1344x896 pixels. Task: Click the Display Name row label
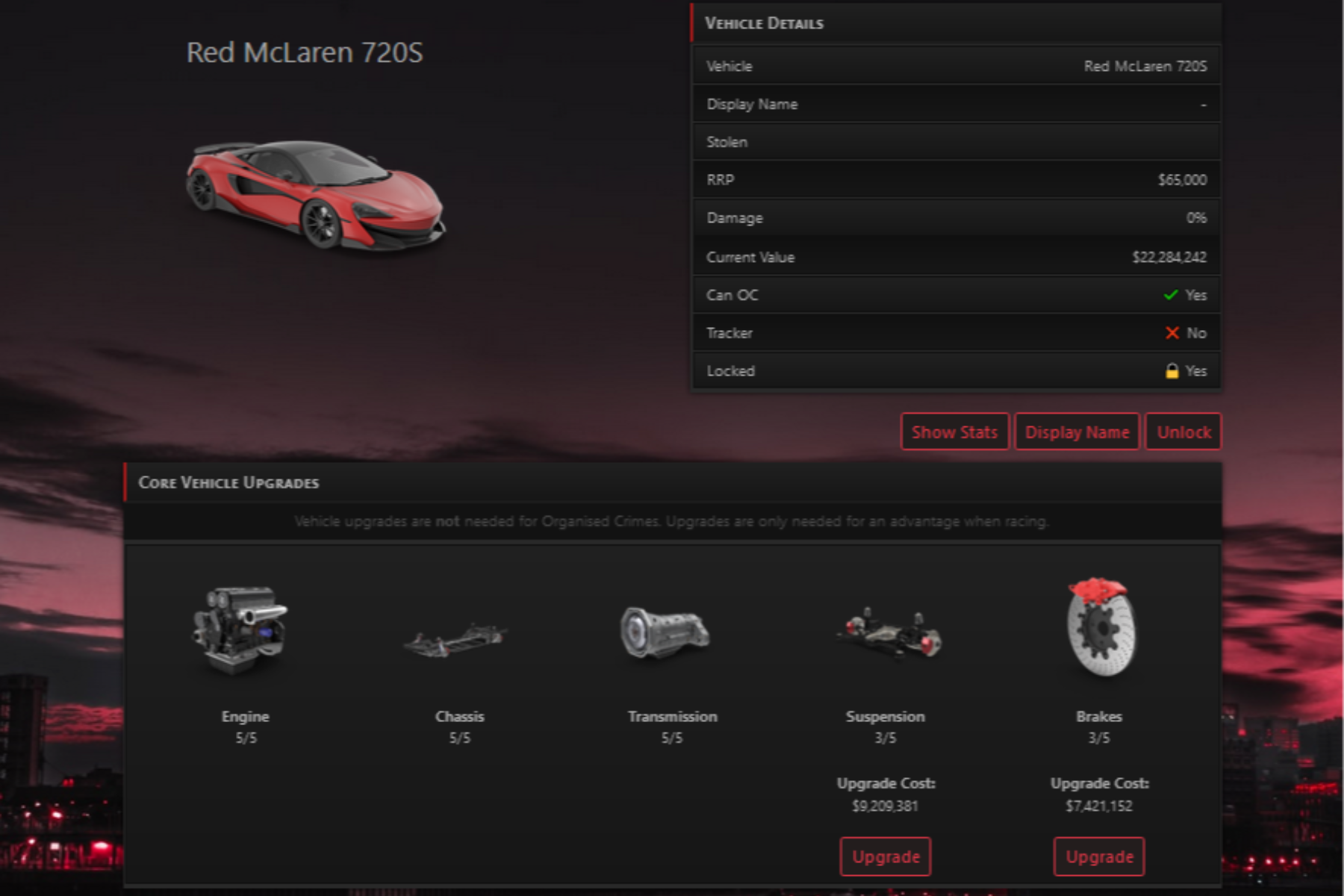752,105
